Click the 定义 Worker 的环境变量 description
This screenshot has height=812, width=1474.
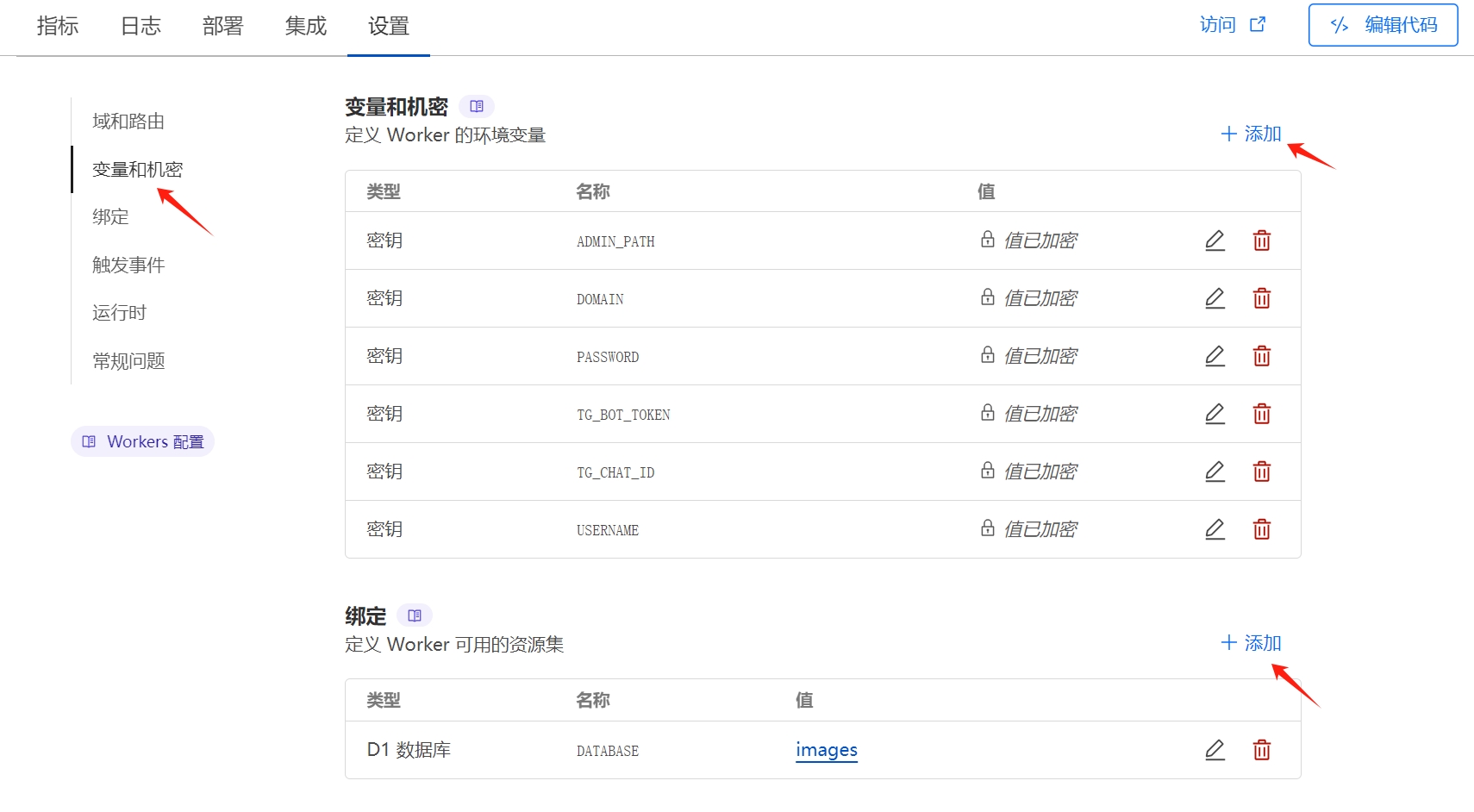pos(445,135)
